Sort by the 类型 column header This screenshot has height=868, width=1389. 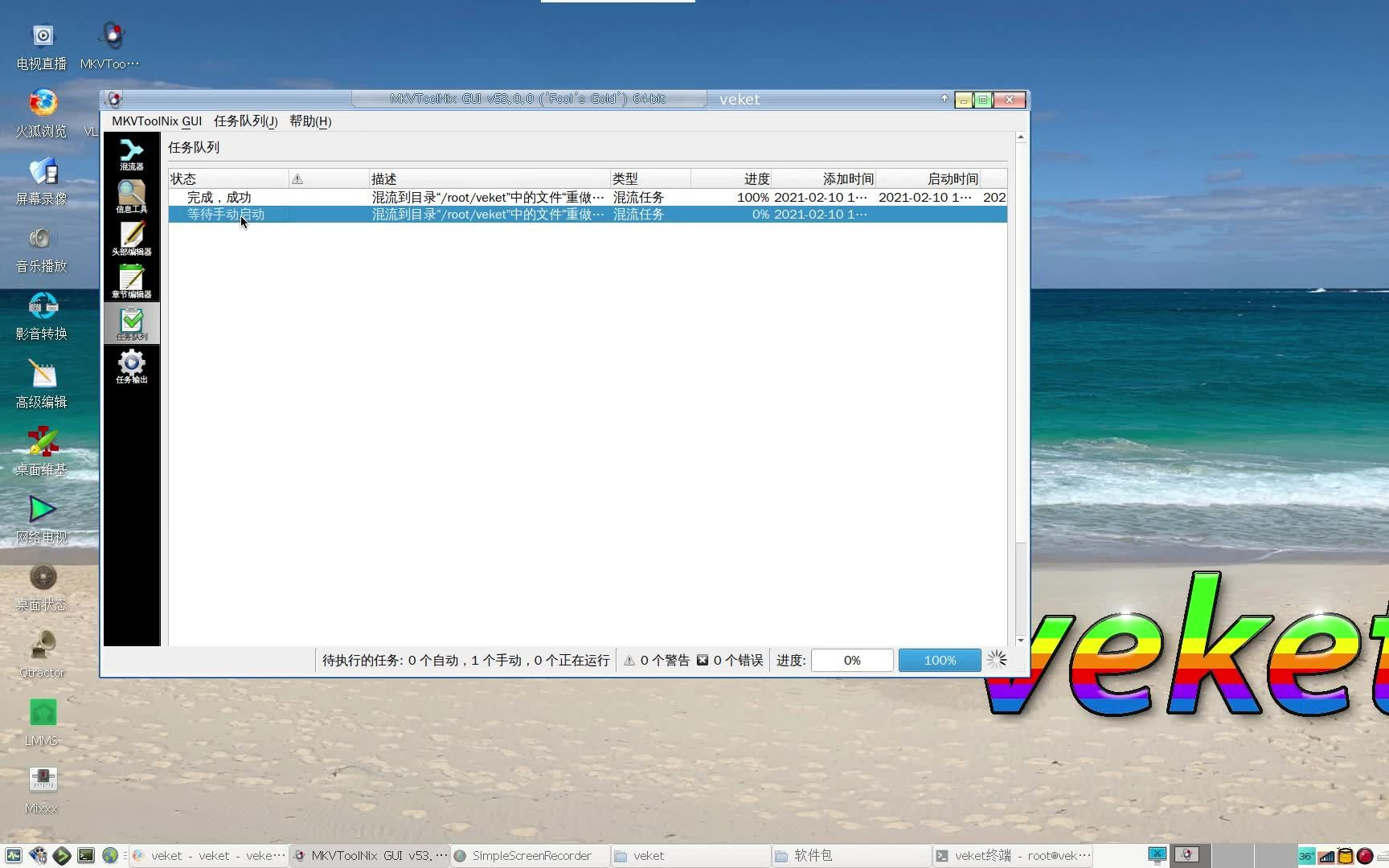click(650, 178)
